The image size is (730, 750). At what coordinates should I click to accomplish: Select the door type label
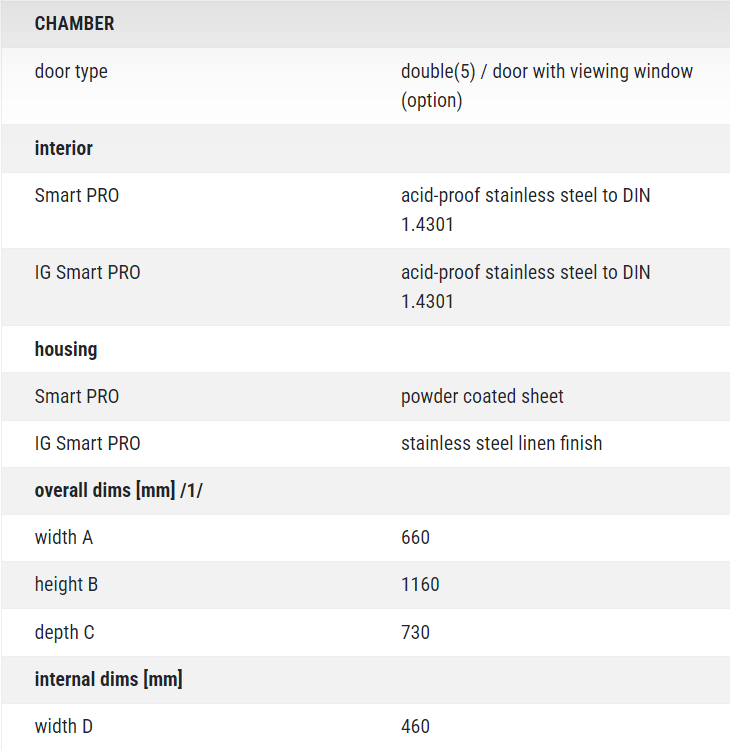[x=71, y=72]
